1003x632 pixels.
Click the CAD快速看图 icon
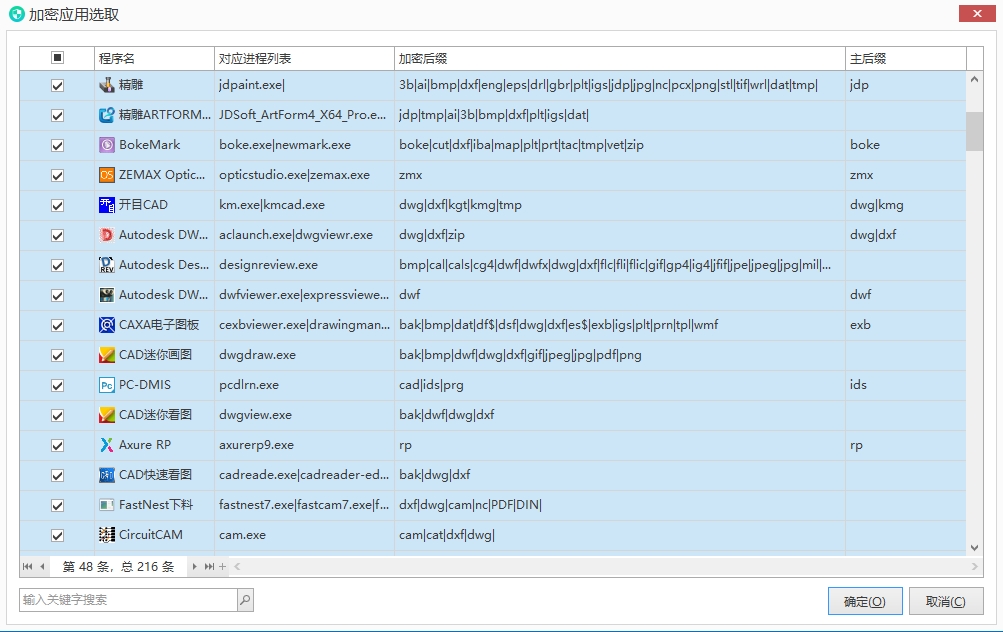click(107, 475)
